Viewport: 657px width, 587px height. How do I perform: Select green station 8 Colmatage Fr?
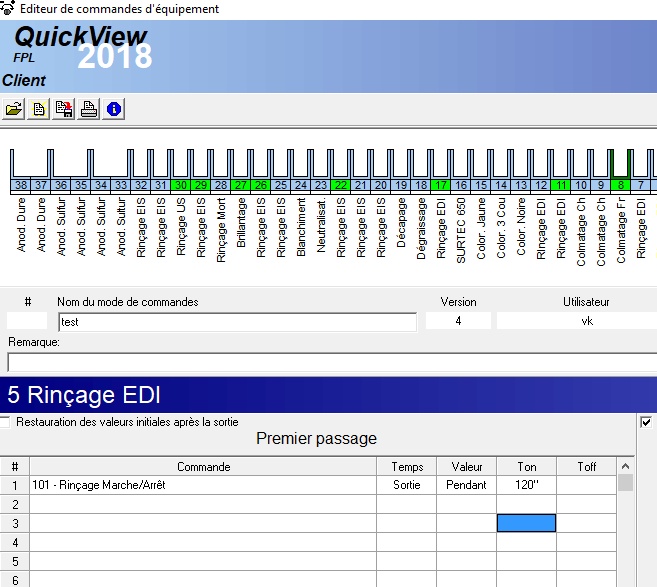pos(621,185)
